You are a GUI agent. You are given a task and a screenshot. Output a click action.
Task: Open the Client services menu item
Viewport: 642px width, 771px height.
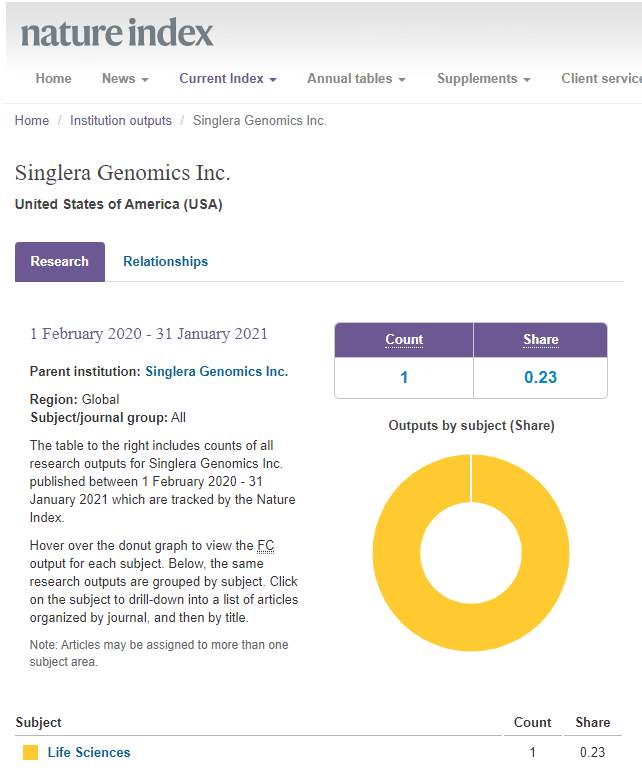coord(600,79)
